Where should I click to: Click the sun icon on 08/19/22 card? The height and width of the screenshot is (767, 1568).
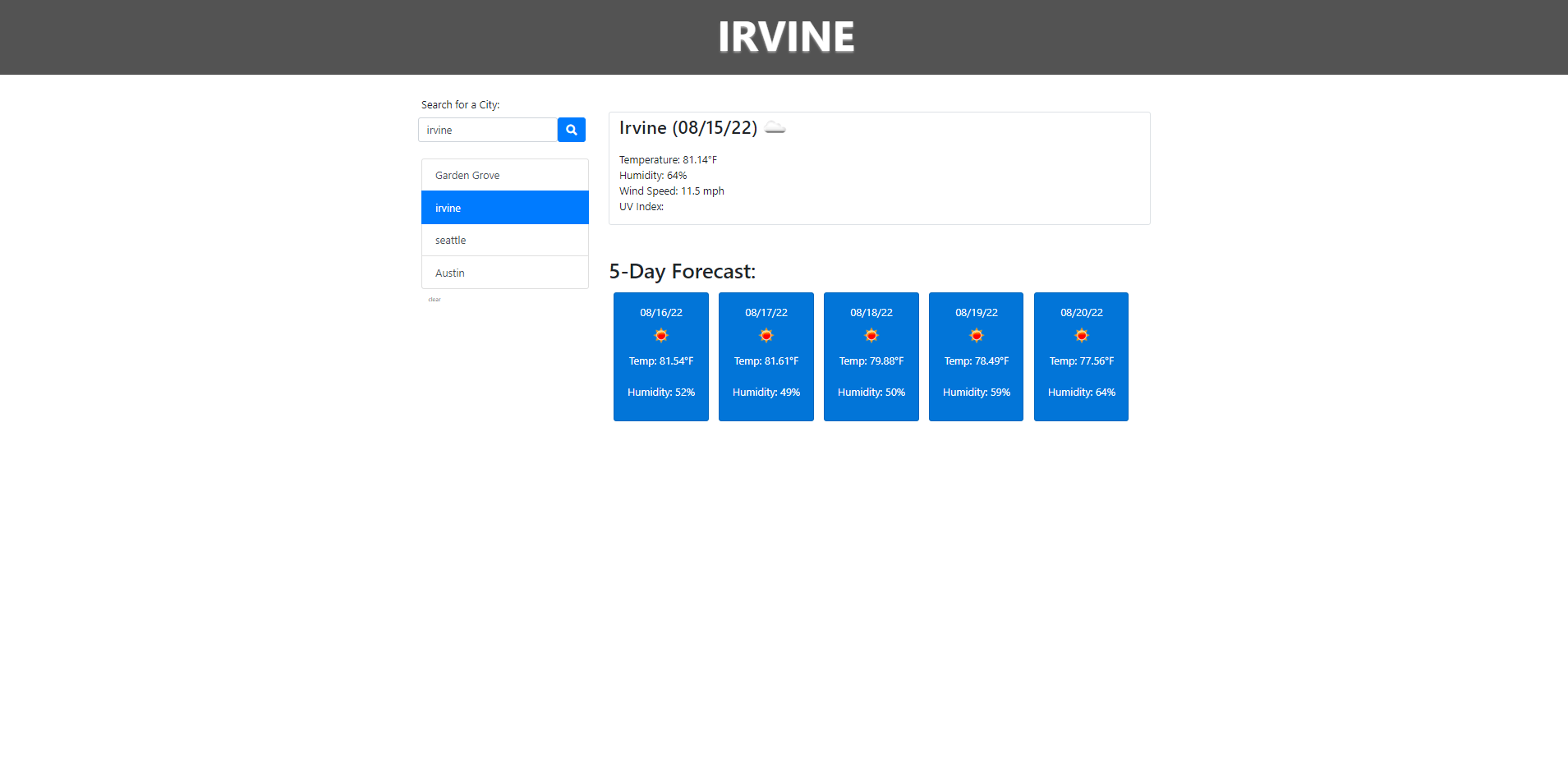tap(976, 335)
